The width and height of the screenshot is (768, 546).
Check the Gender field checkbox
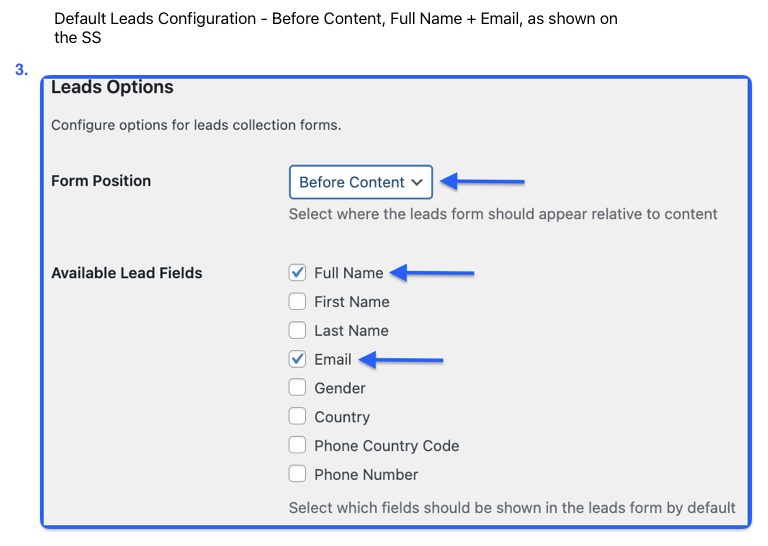point(297,388)
